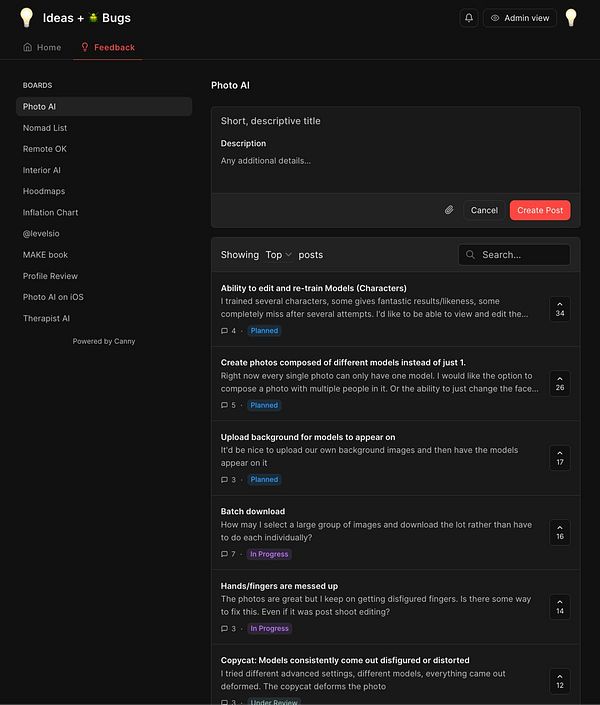Open the lightbulb profile avatar
Viewport: 600px width, 705px height.
point(571,18)
